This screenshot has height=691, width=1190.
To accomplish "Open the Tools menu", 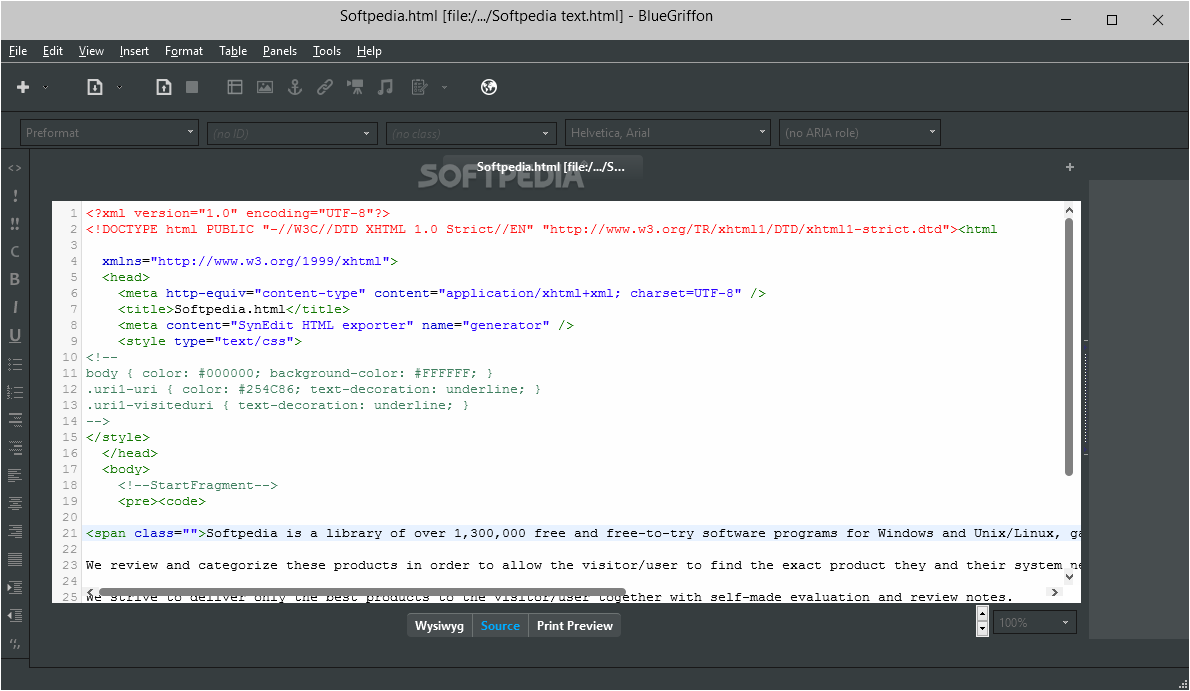I will point(327,51).
